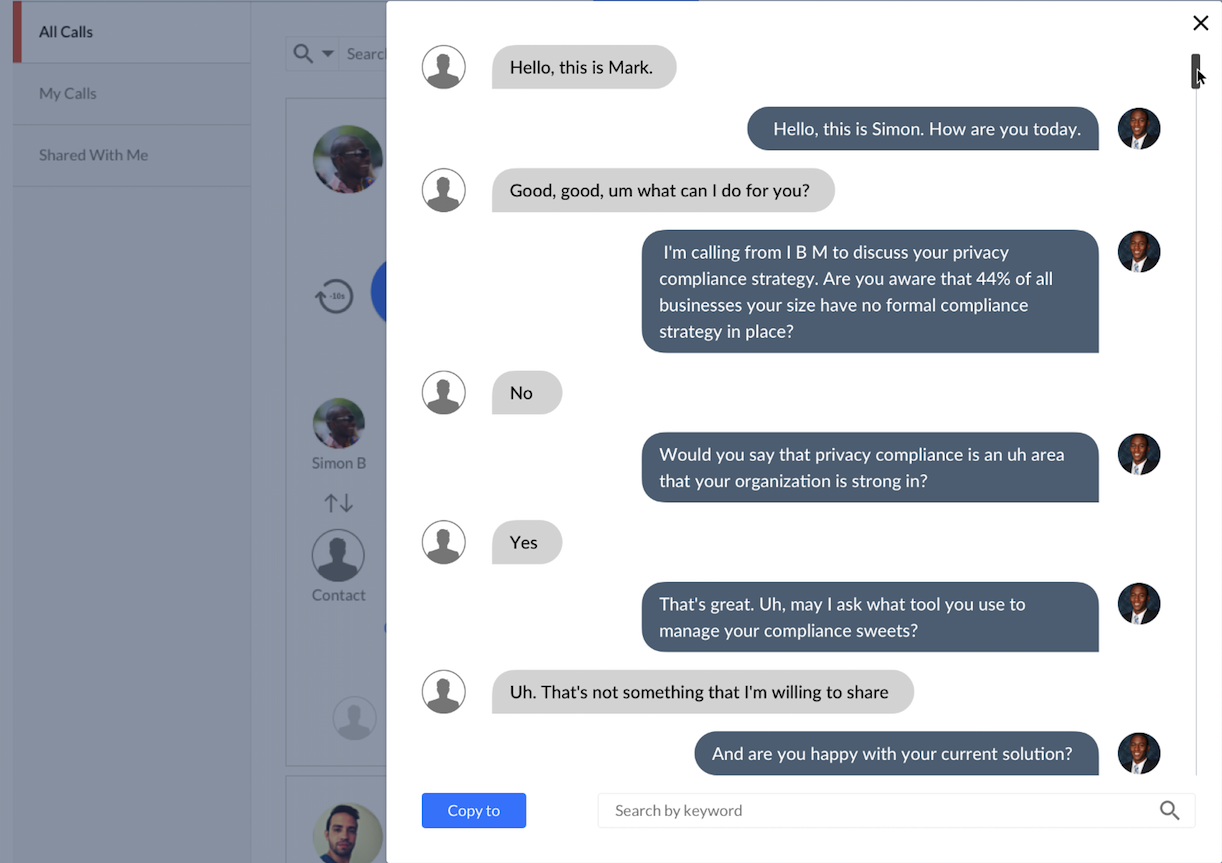
Task: Click the "No" reply bubble
Action: pos(526,393)
